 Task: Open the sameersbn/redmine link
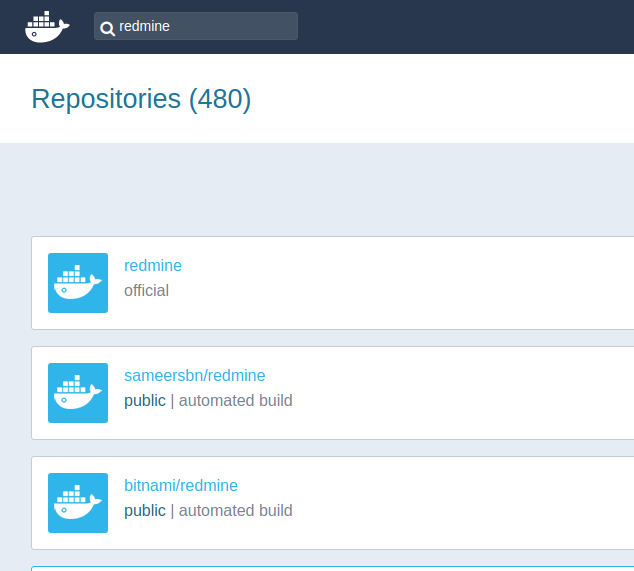194,376
